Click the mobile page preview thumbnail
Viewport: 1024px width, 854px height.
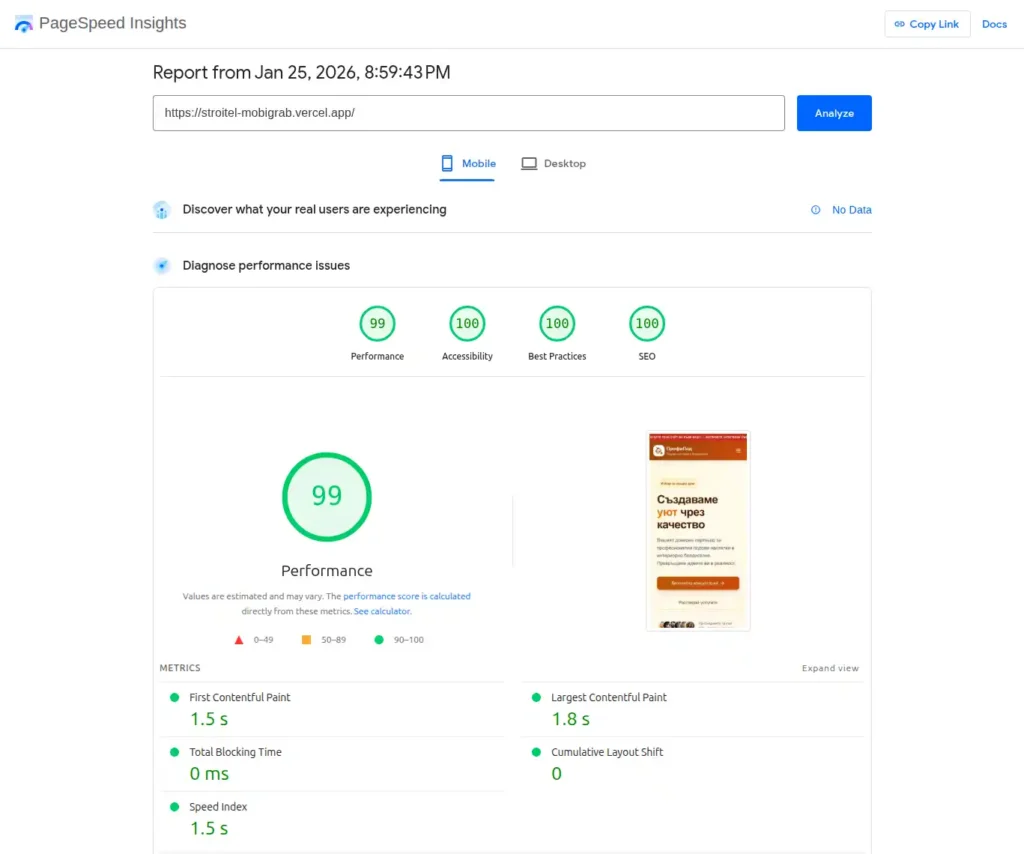(x=698, y=531)
